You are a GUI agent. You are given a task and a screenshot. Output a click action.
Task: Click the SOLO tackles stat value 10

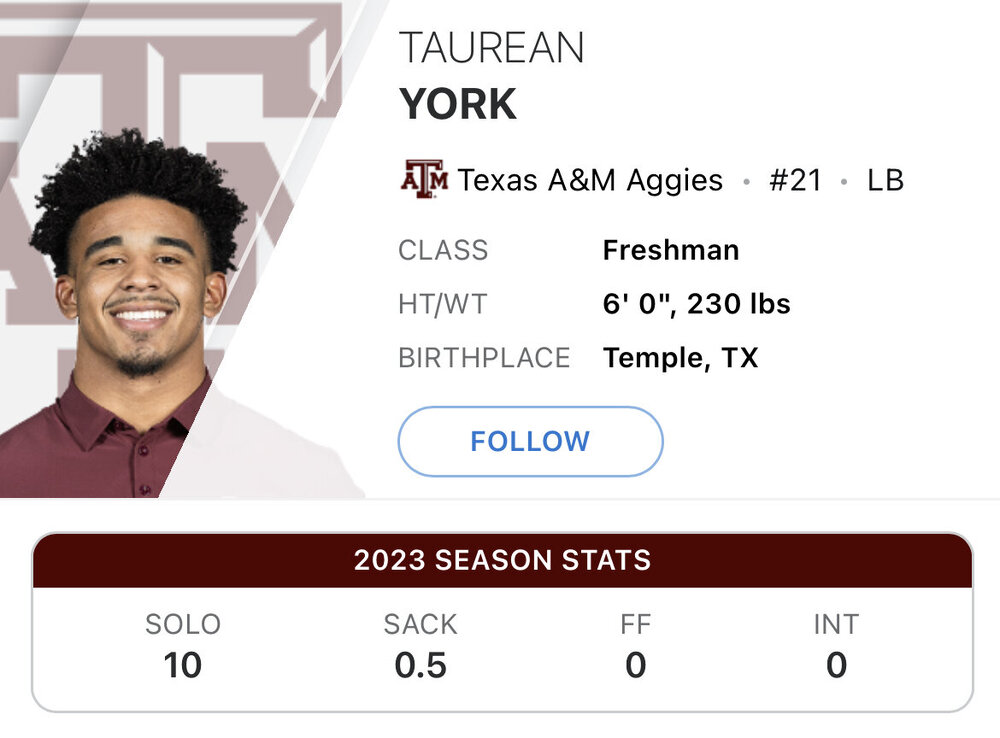click(182, 664)
